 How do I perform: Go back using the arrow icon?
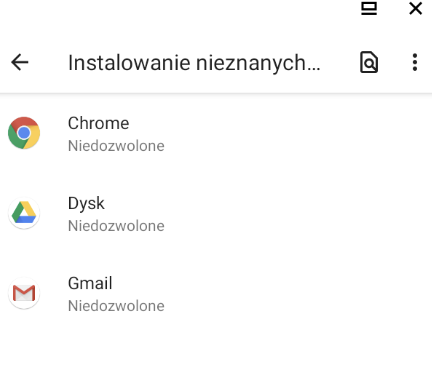(x=20, y=62)
